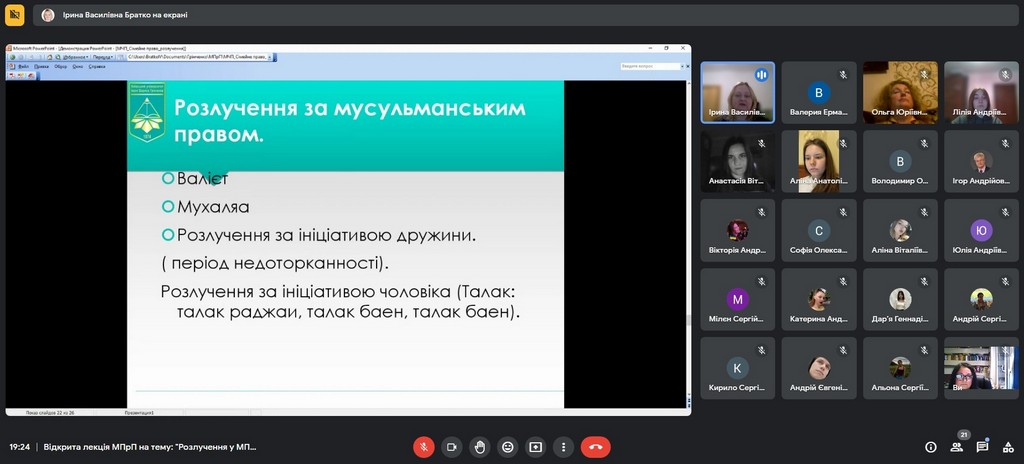The height and width of the screenshot is (464, 1024).
Task: Select Ольга Юріївна's video tile
Action: [x=900, y=92]
